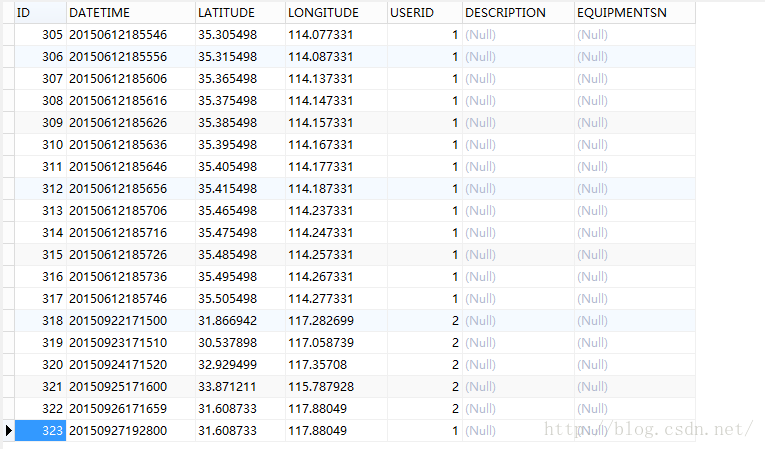
Task: Click latitude value 35.305498
Action: tap(240, 35)
